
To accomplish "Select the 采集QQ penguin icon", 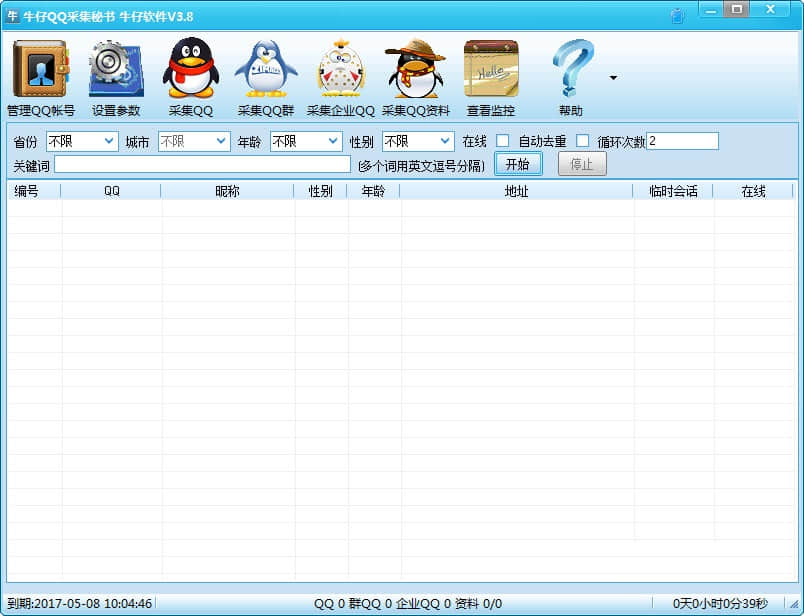I will point(191,68).
